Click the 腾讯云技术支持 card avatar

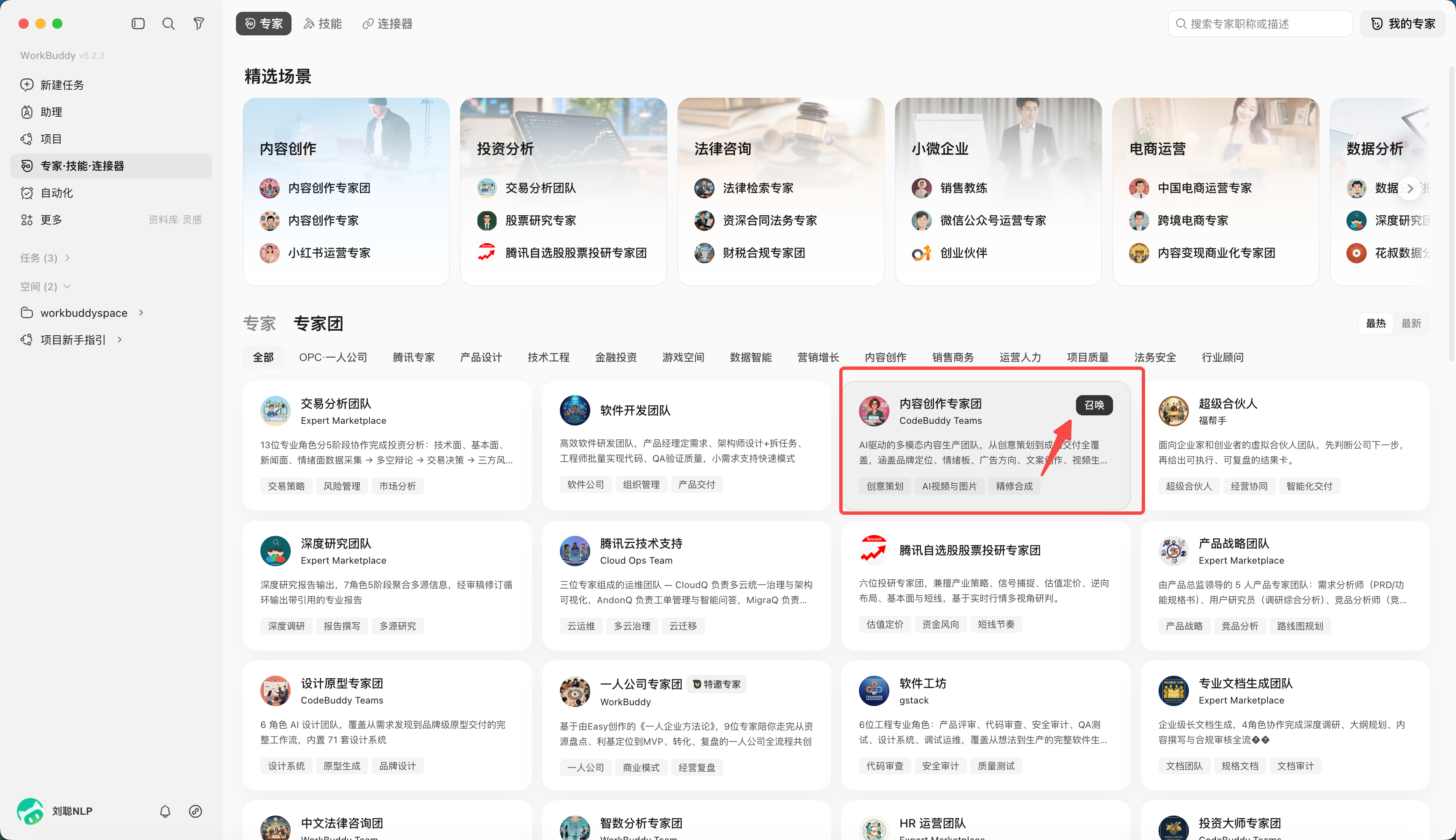click(x=575, y=551)
